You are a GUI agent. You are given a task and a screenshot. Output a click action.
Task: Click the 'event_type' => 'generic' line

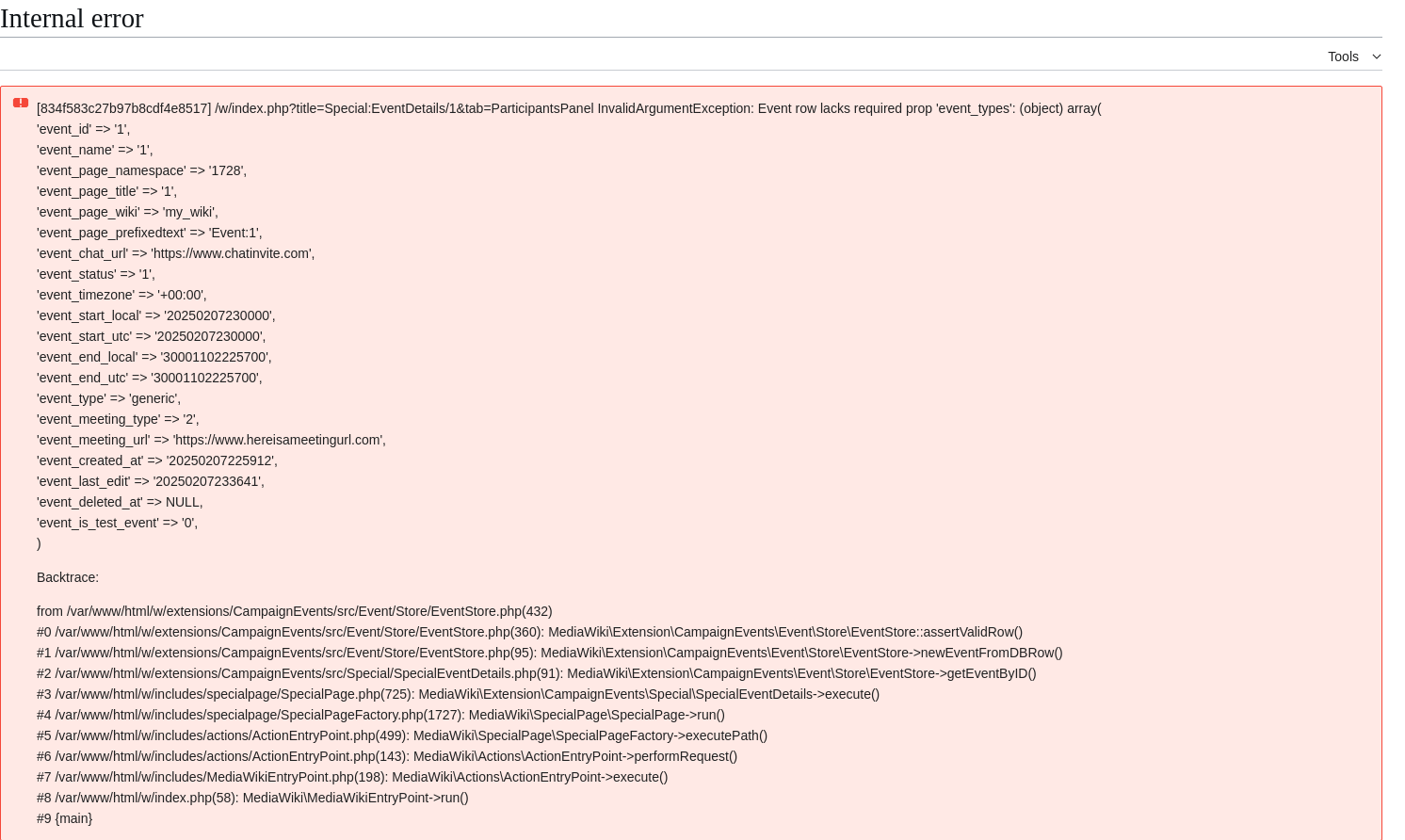click(108, 398)
